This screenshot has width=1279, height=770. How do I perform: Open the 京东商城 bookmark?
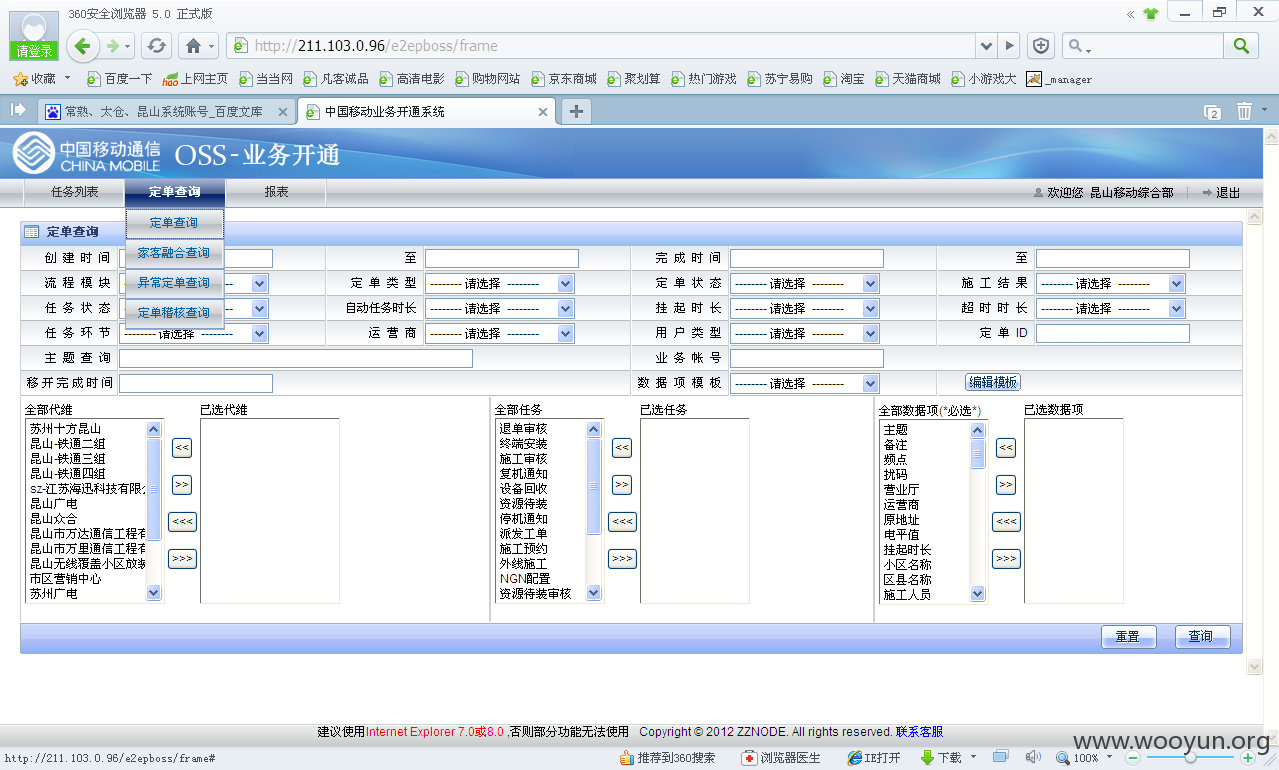point(563,79)
